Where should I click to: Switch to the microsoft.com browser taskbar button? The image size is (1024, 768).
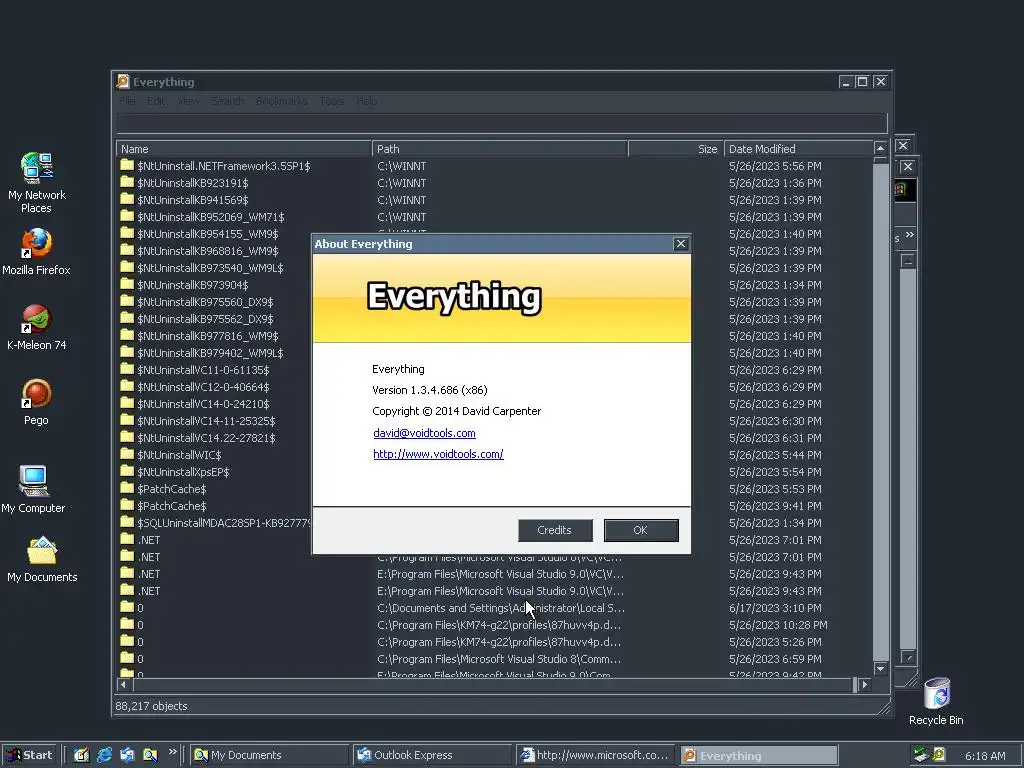[x=596, y=755]
